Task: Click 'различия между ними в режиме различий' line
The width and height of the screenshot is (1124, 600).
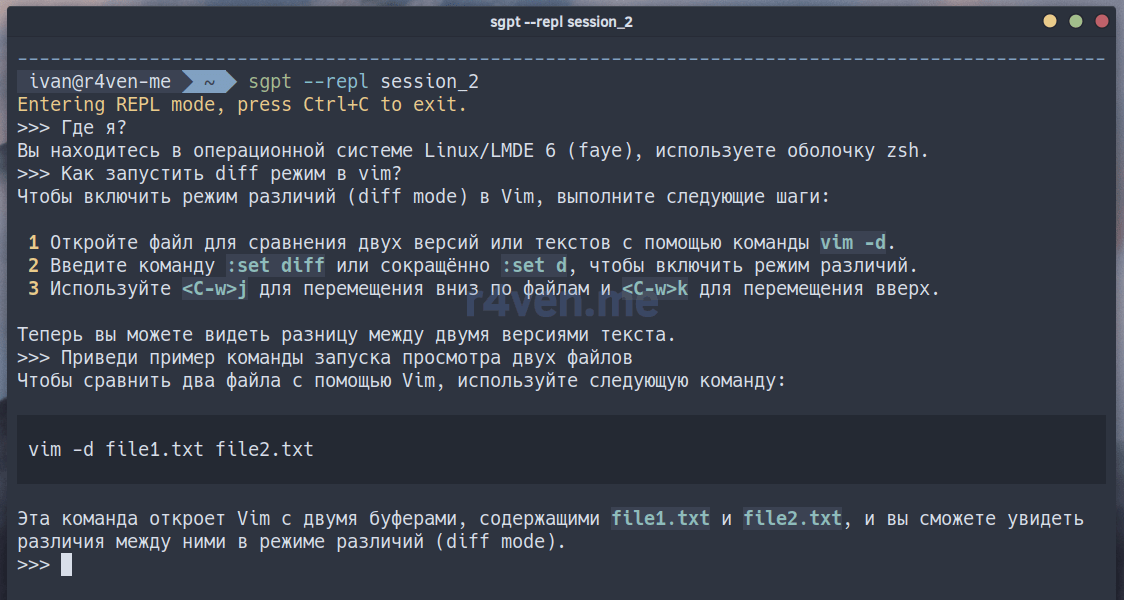Action: (x=292, y=541)
